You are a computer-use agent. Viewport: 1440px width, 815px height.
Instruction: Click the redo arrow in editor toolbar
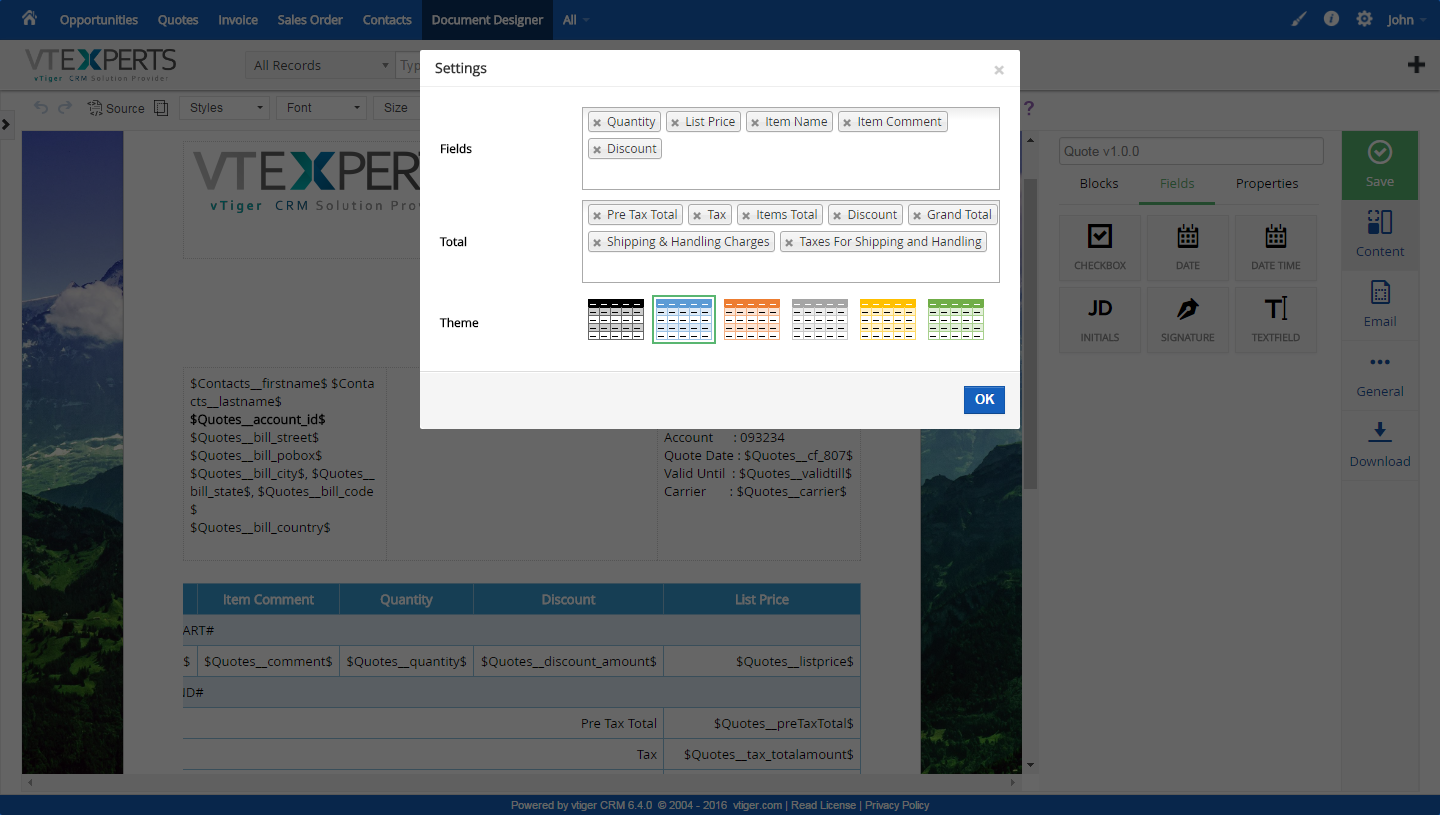point(65,107)
